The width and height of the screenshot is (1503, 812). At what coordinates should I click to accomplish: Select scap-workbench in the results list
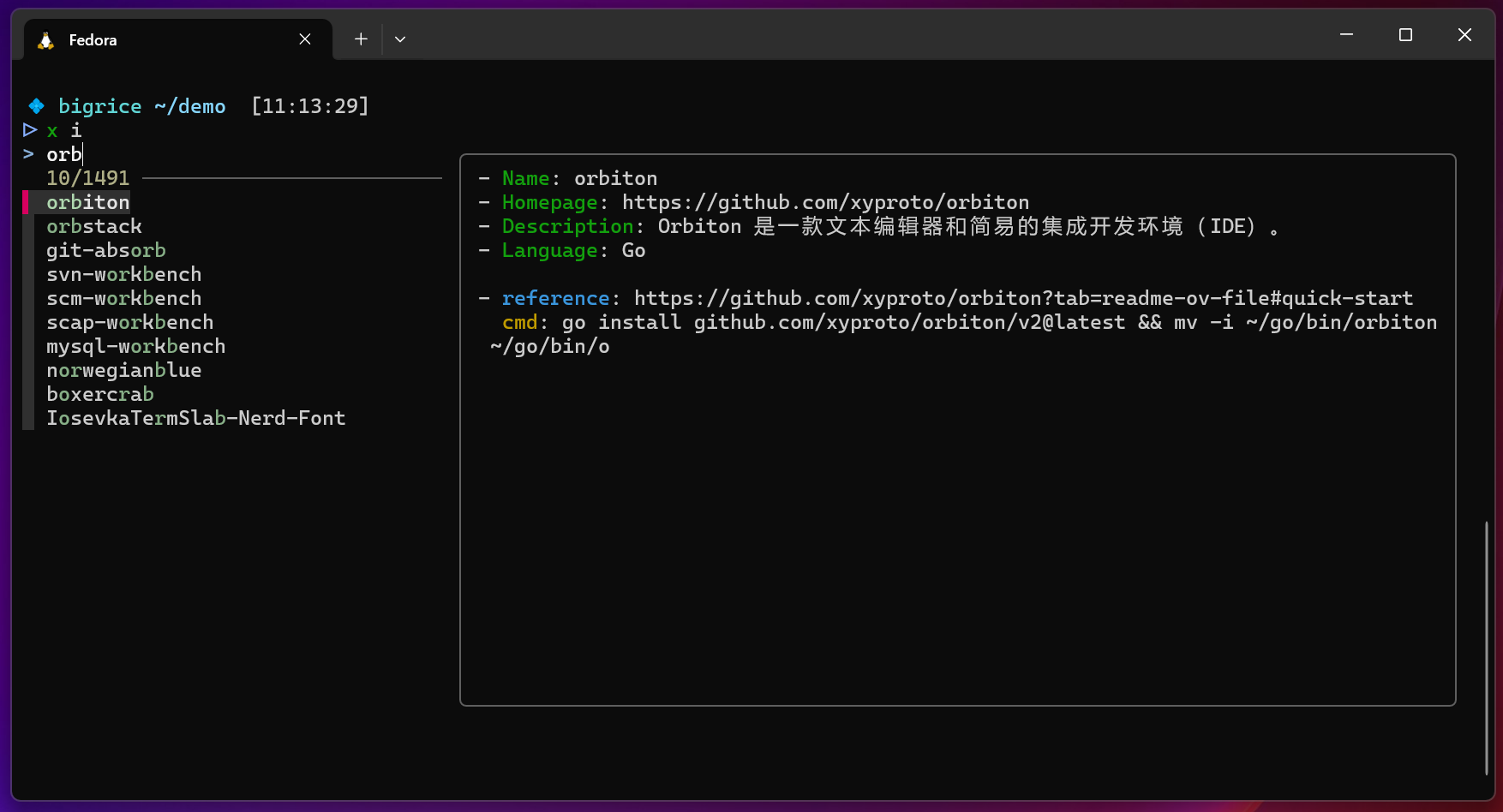[130, 322]
